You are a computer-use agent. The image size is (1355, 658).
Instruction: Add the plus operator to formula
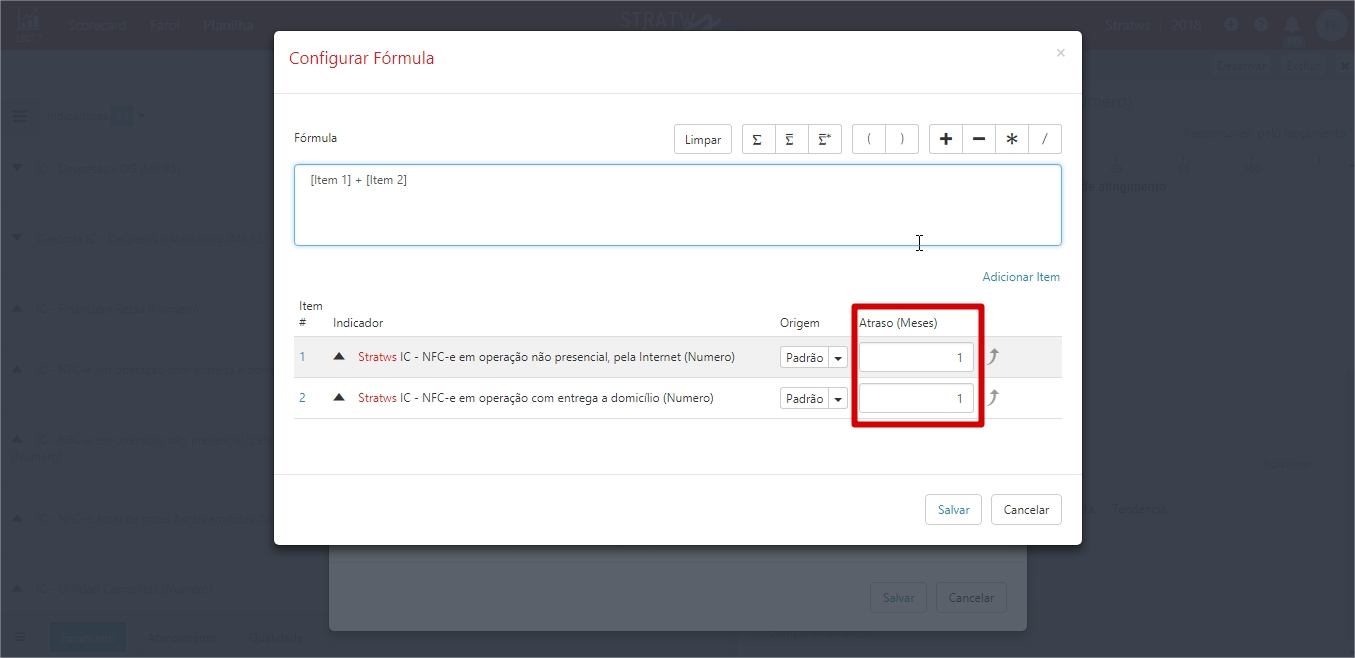946,140
